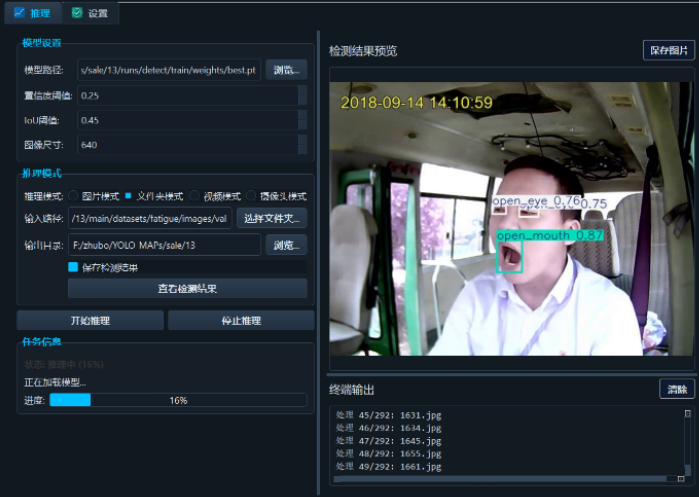Decrease the image size with down arrow

303,150
